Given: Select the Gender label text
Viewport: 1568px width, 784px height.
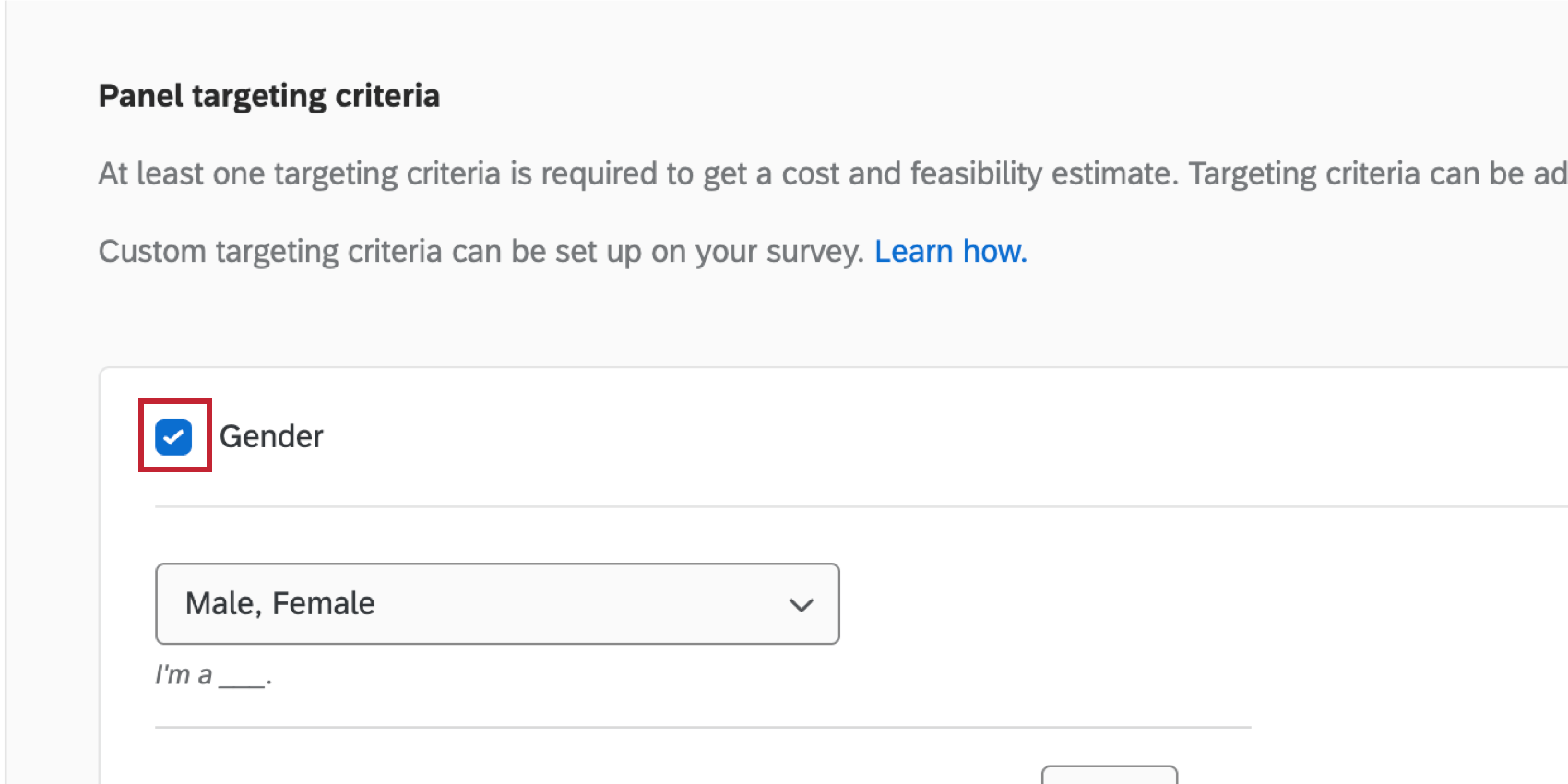Looking at the screenshot, I should pyautogui.click(x=270, y=435).
